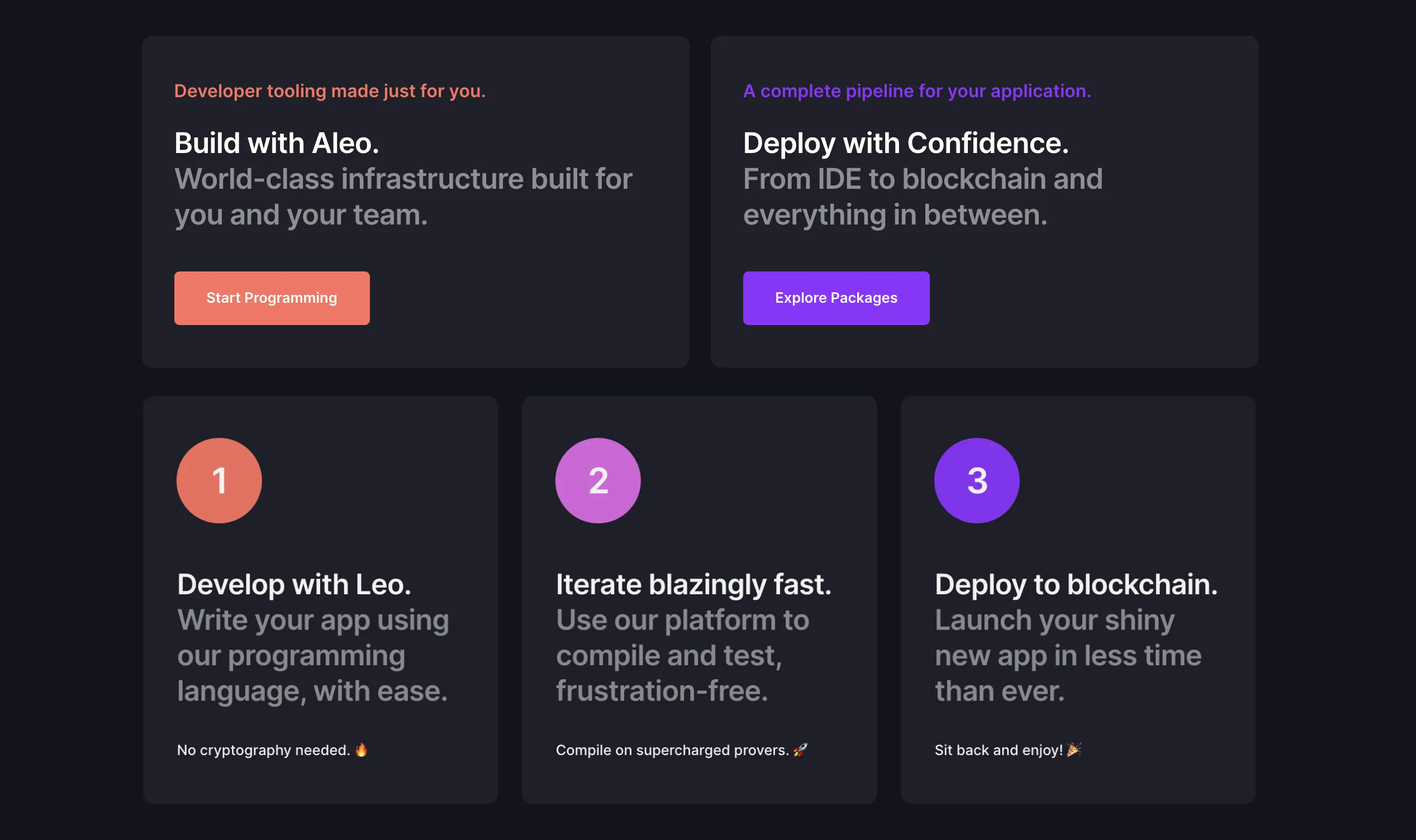Image resolution: width=1416 pixels, height=840 pixels.
Task: Click 'Developer tooling made just for you' text
Action: tap(330, 91)
